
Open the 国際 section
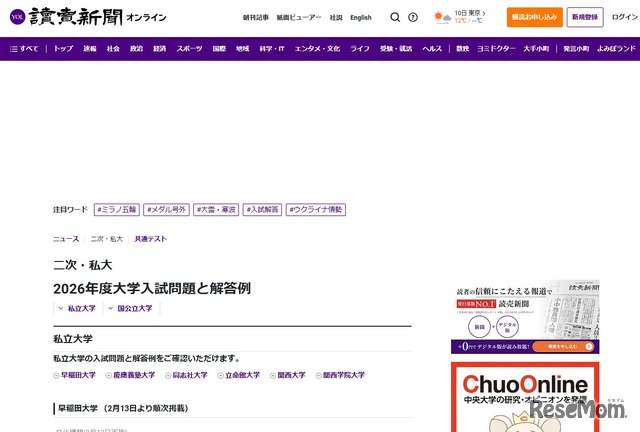click(219, 49)
